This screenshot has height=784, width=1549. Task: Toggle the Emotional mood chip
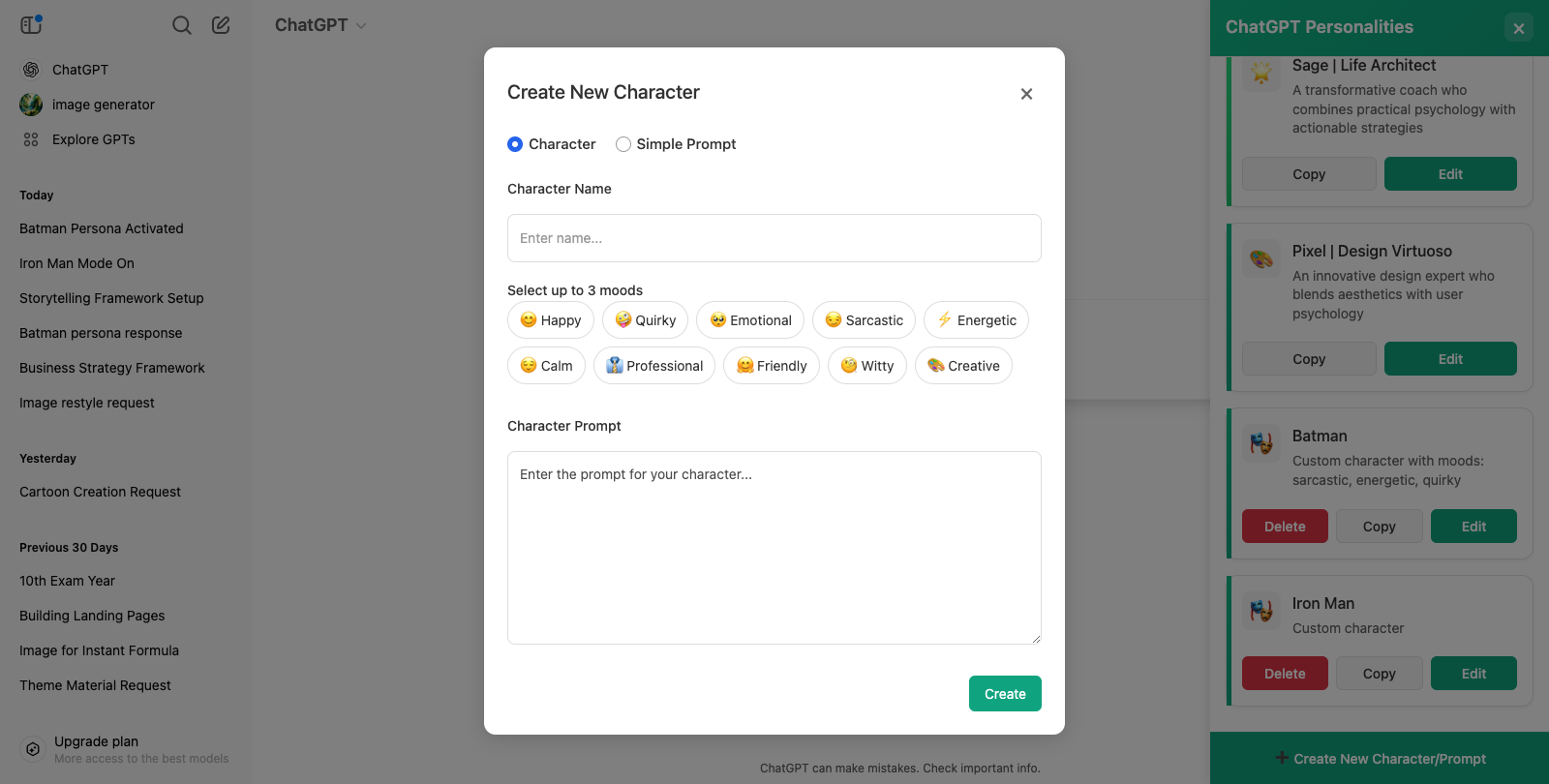pyautogui.click(x=750, y=320)
